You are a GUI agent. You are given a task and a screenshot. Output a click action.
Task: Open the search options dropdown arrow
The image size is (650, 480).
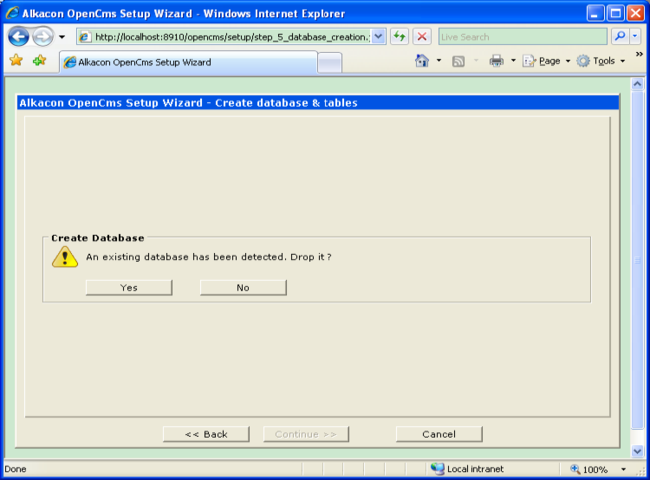(x=635, y=37)
